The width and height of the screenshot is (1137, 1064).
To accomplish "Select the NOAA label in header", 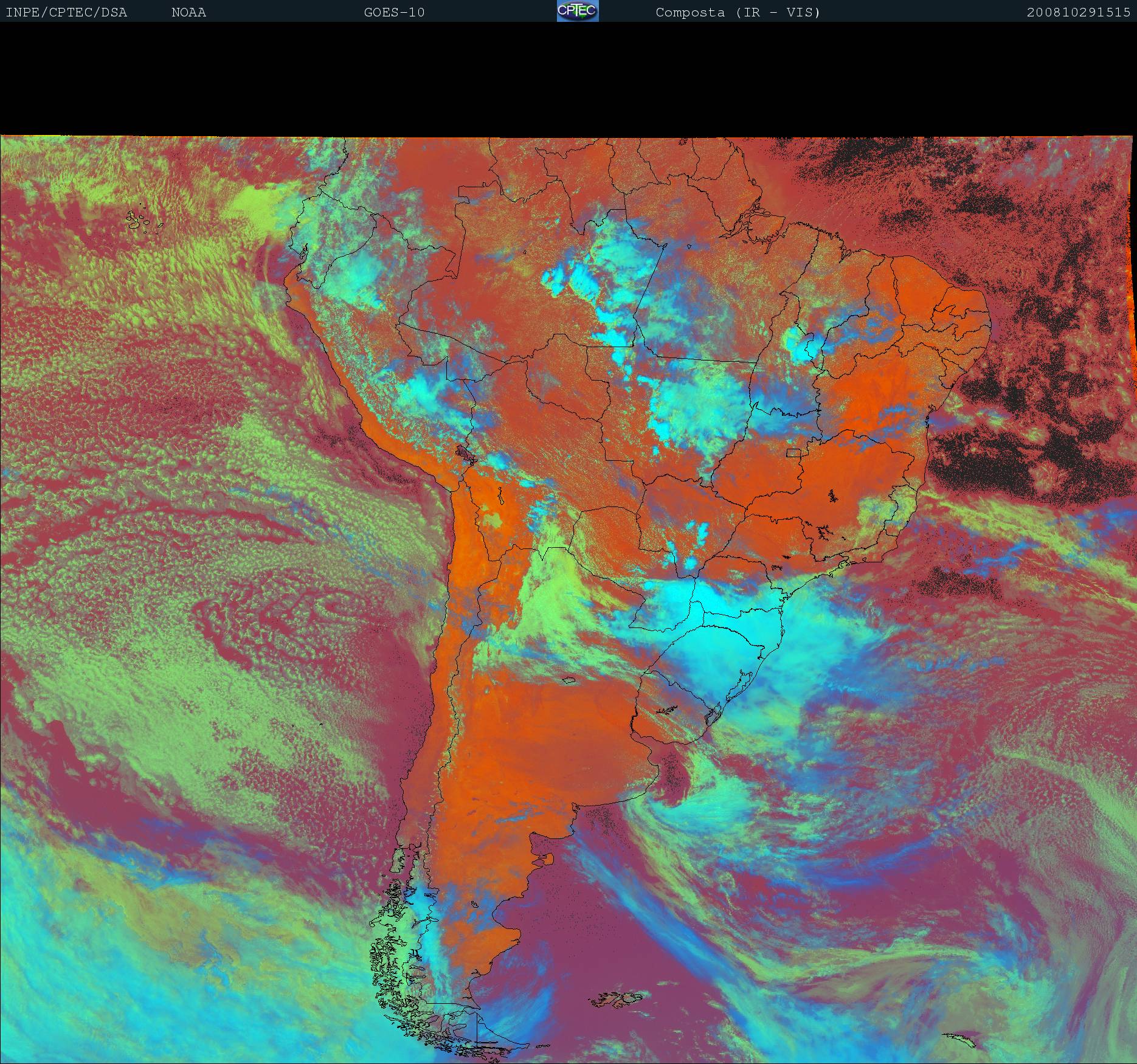I will tap(188, 12).
